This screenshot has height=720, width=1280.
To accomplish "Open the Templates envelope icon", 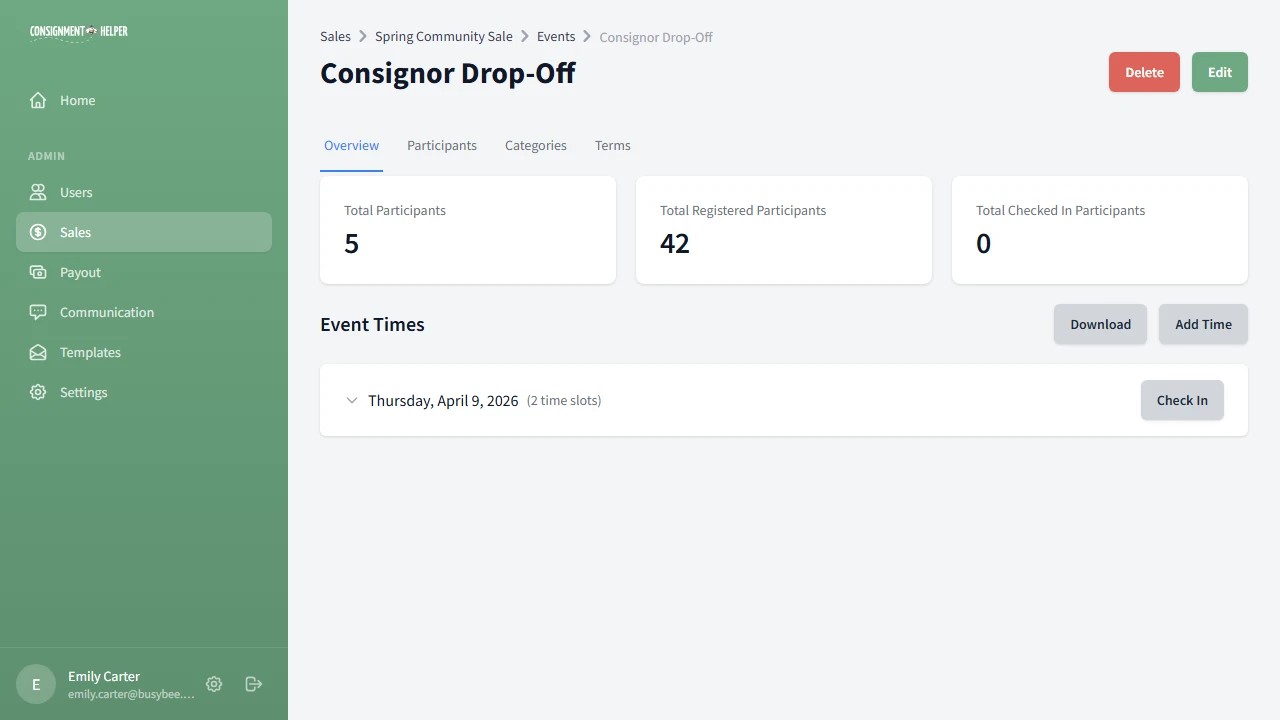I will [37, 352].
